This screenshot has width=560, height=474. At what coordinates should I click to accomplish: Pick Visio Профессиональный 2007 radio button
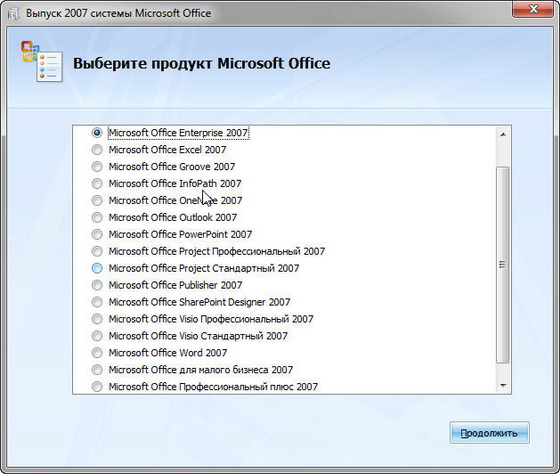tap(97, 319)
